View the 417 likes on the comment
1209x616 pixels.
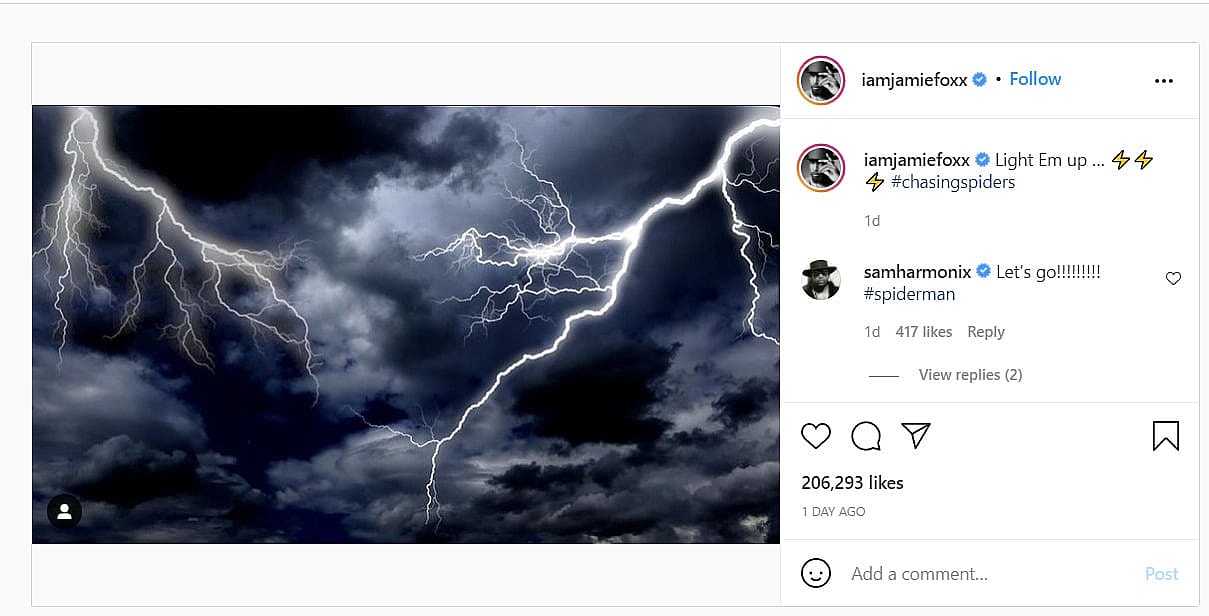(x=923, y=332)
